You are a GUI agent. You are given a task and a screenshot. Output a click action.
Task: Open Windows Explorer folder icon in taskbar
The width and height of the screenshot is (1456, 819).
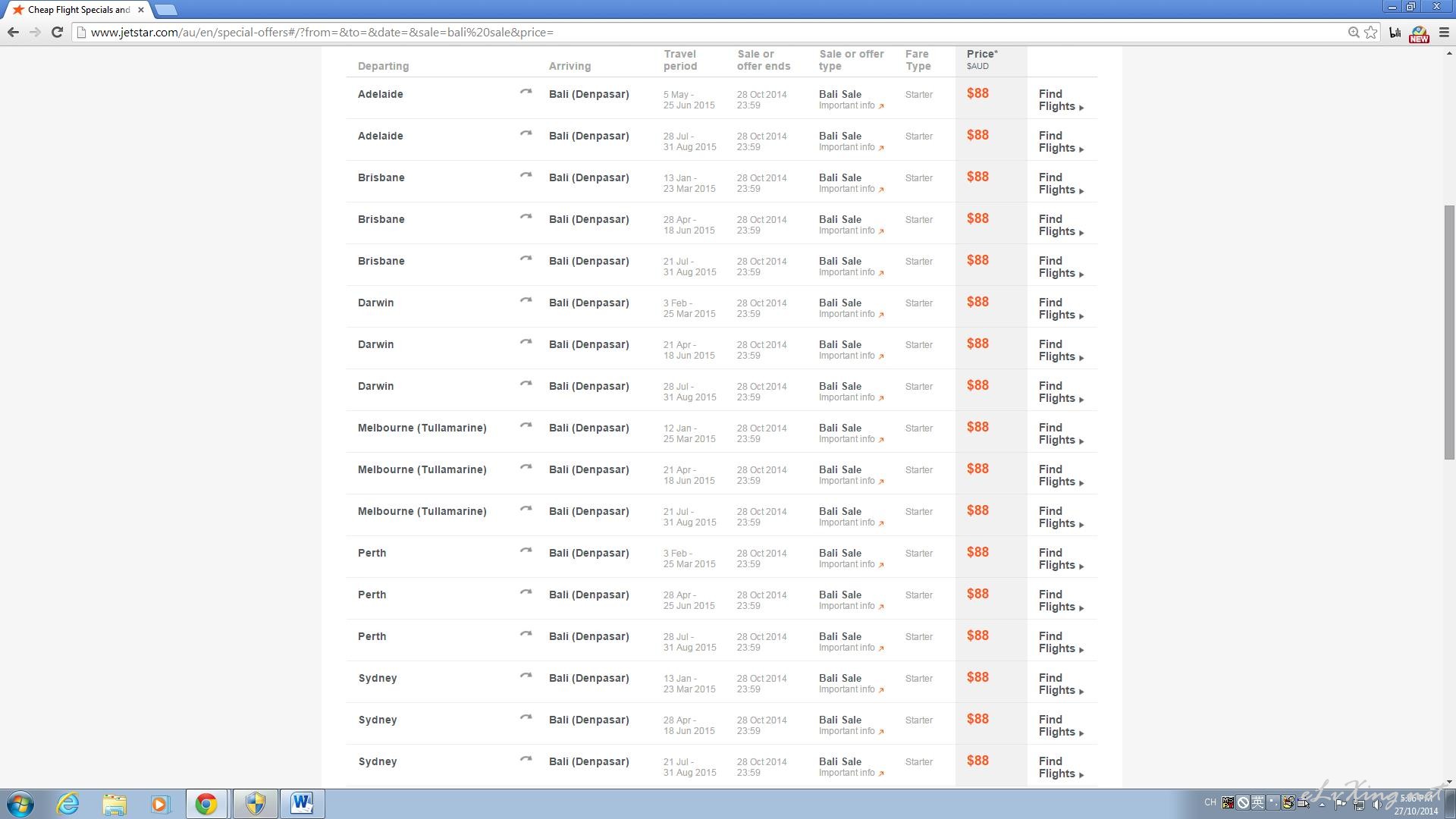[115, 804]
